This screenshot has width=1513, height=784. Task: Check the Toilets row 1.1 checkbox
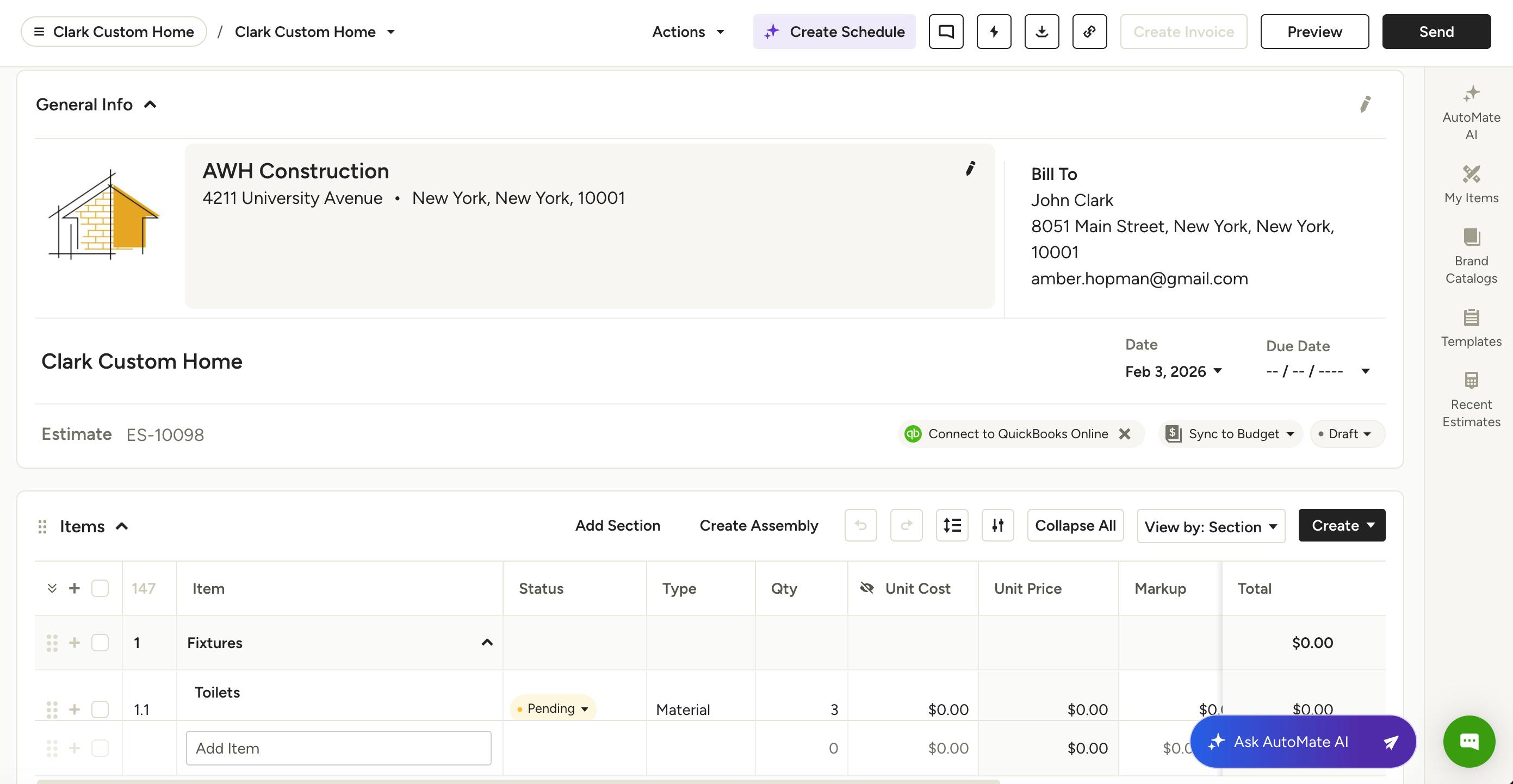[100, 710]
